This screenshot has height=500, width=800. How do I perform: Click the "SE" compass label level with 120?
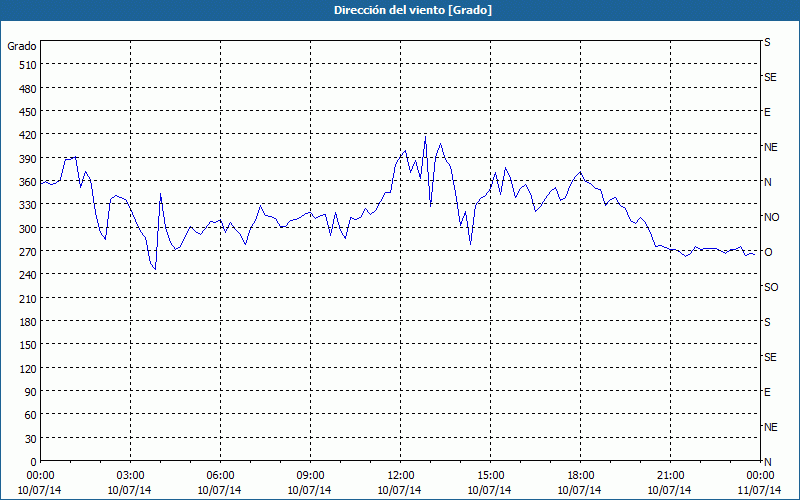tap(770, 357)
